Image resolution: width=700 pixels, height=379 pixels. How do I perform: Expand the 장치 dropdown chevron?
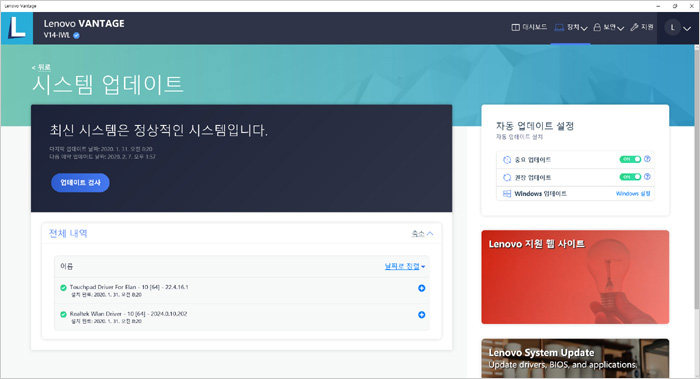click(x=584, y=28)
